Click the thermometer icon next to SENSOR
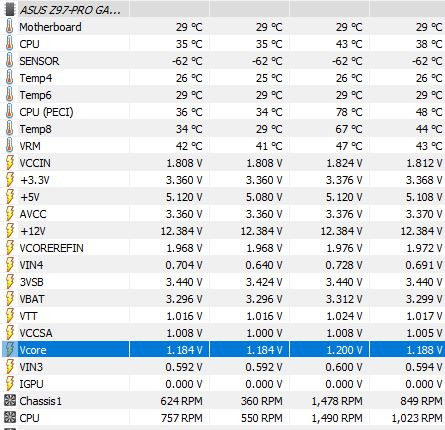 click(x=9, y=61)
